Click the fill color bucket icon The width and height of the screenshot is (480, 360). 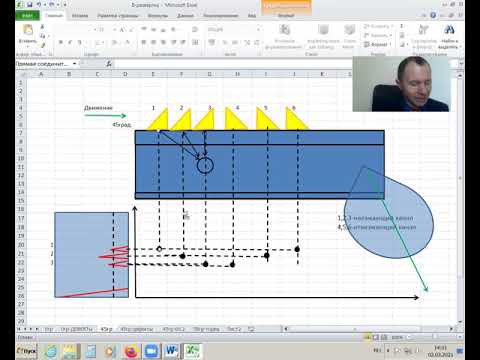[x=114, y=42]
